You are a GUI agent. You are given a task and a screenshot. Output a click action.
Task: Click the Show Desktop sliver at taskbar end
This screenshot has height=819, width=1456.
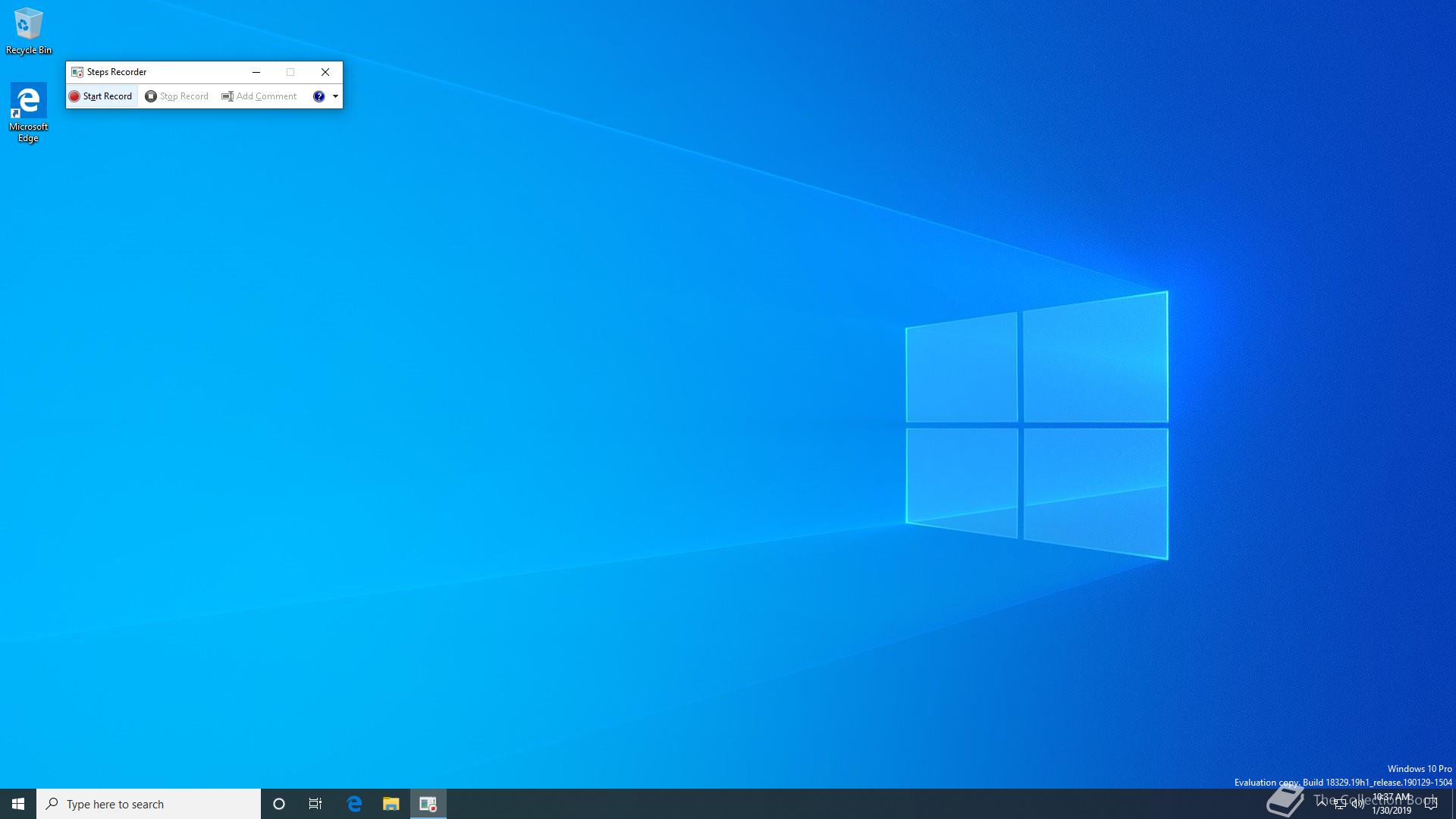1453,804
